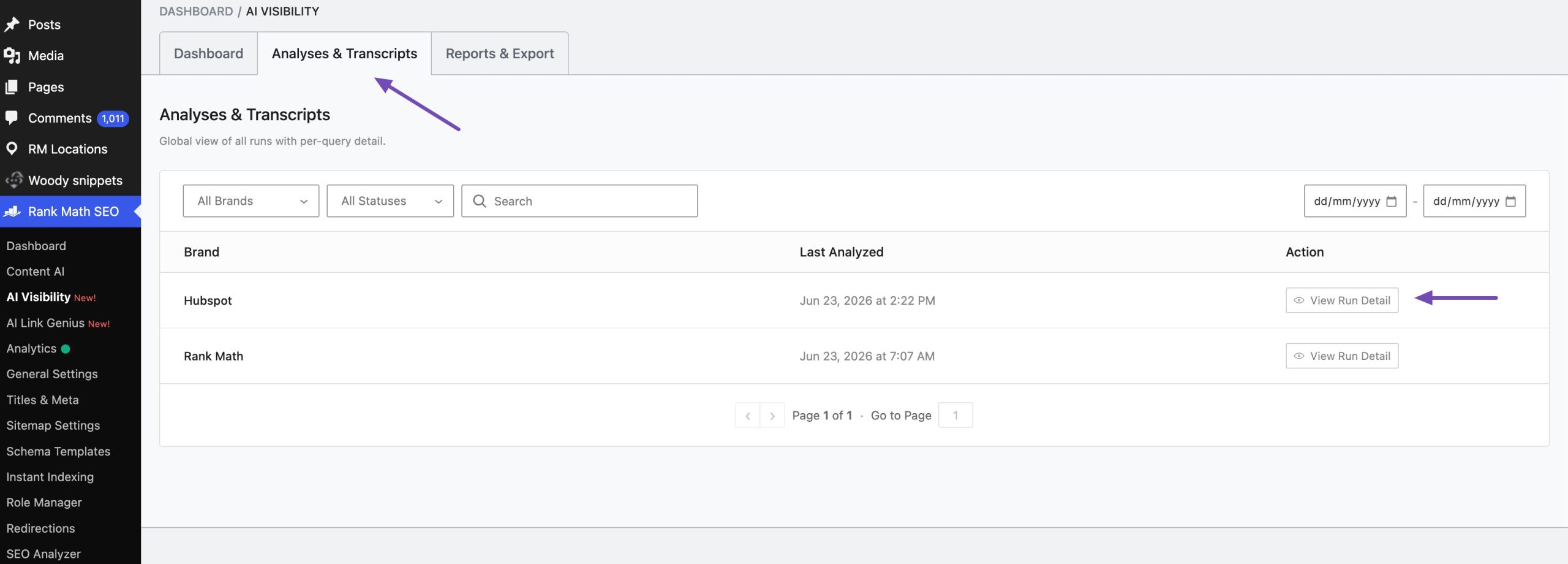The width and height of the screenshot is (1568, 564).
Task: Focus the Search input field
Action: (x=579, y=201)
